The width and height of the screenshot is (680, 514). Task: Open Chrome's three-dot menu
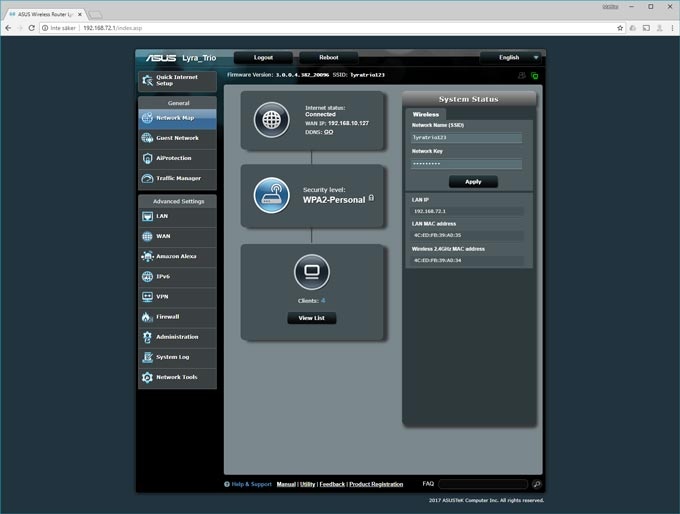pyautogui.click(x=671, y=28)
